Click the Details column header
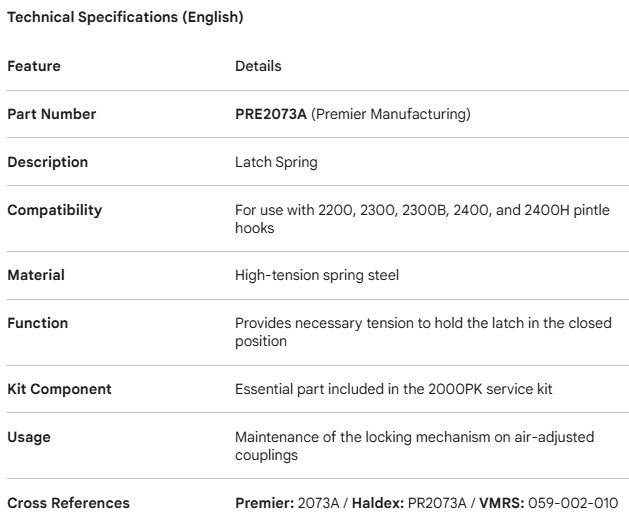 point(258,66)
